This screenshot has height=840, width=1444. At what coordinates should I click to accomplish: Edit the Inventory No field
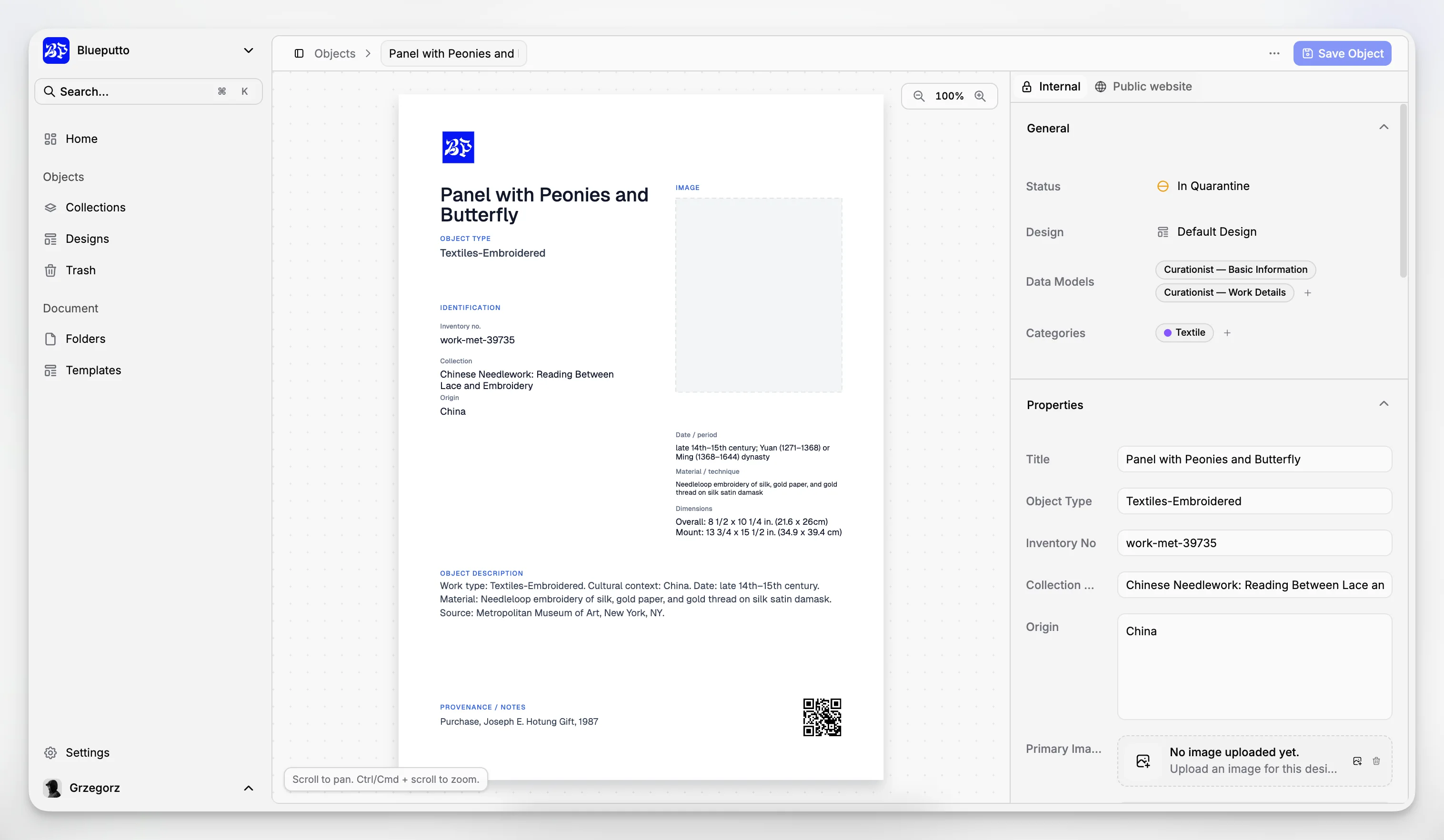(x=1254, y=543)
